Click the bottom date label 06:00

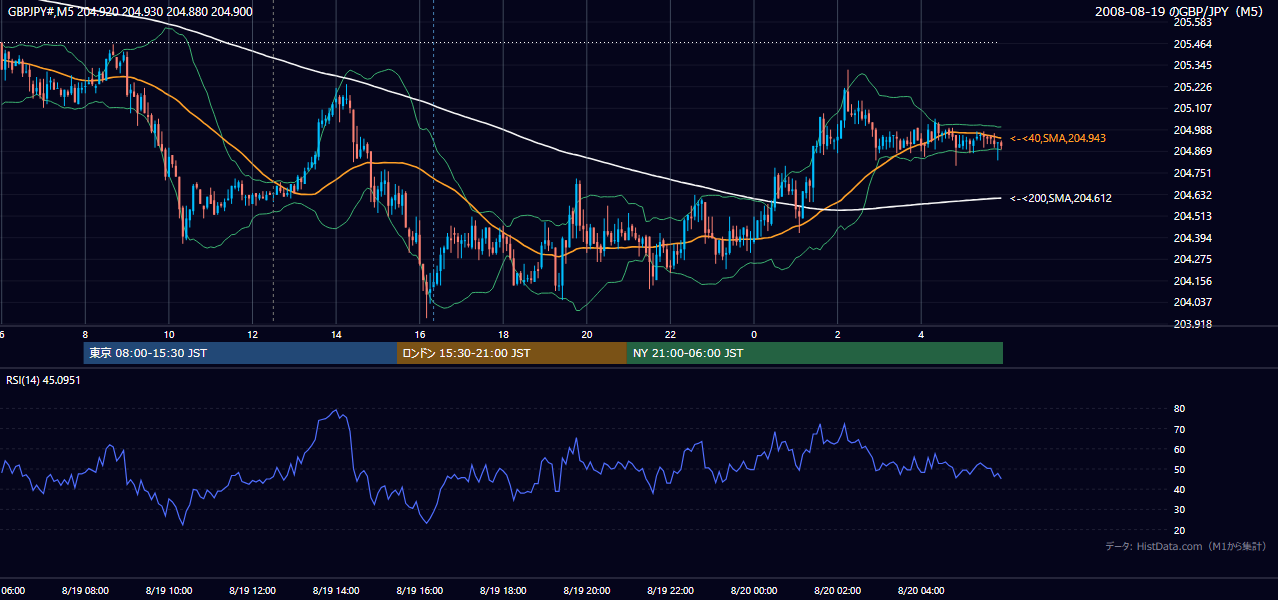point(12,590)
